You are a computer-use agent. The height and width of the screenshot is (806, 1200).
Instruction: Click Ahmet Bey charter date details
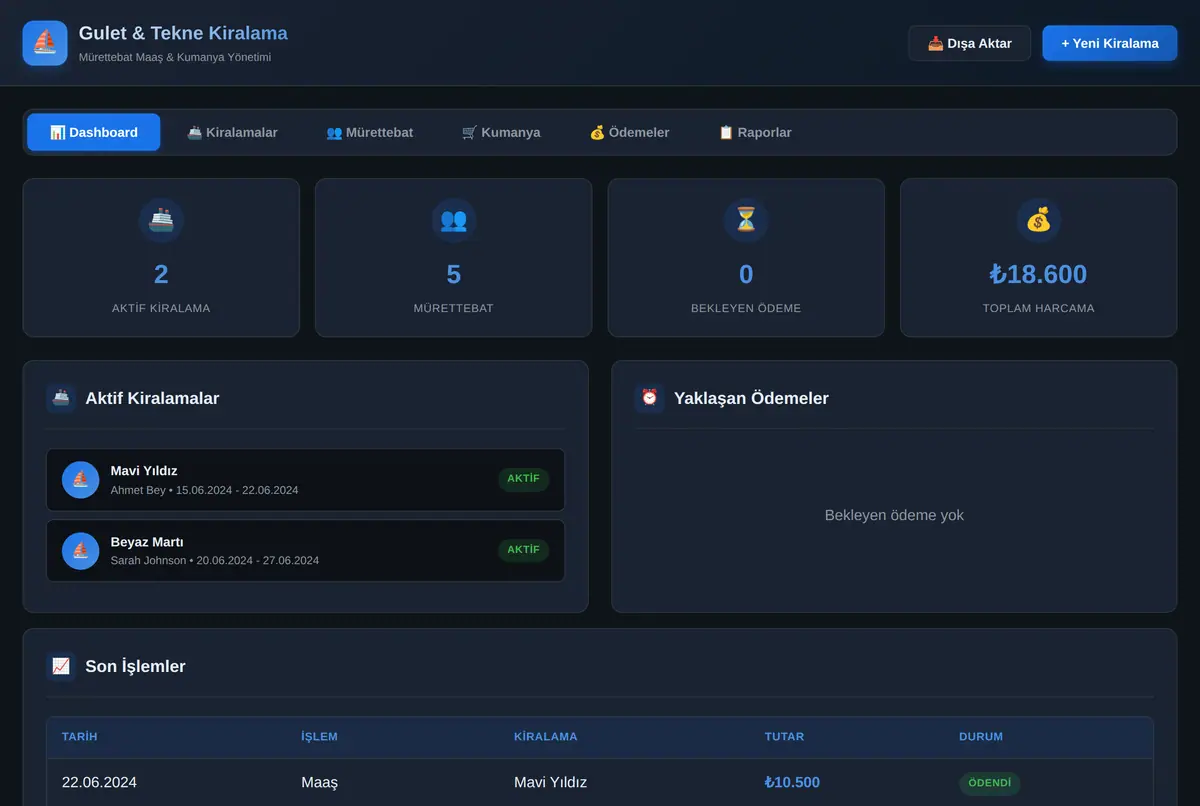(204, 490)
